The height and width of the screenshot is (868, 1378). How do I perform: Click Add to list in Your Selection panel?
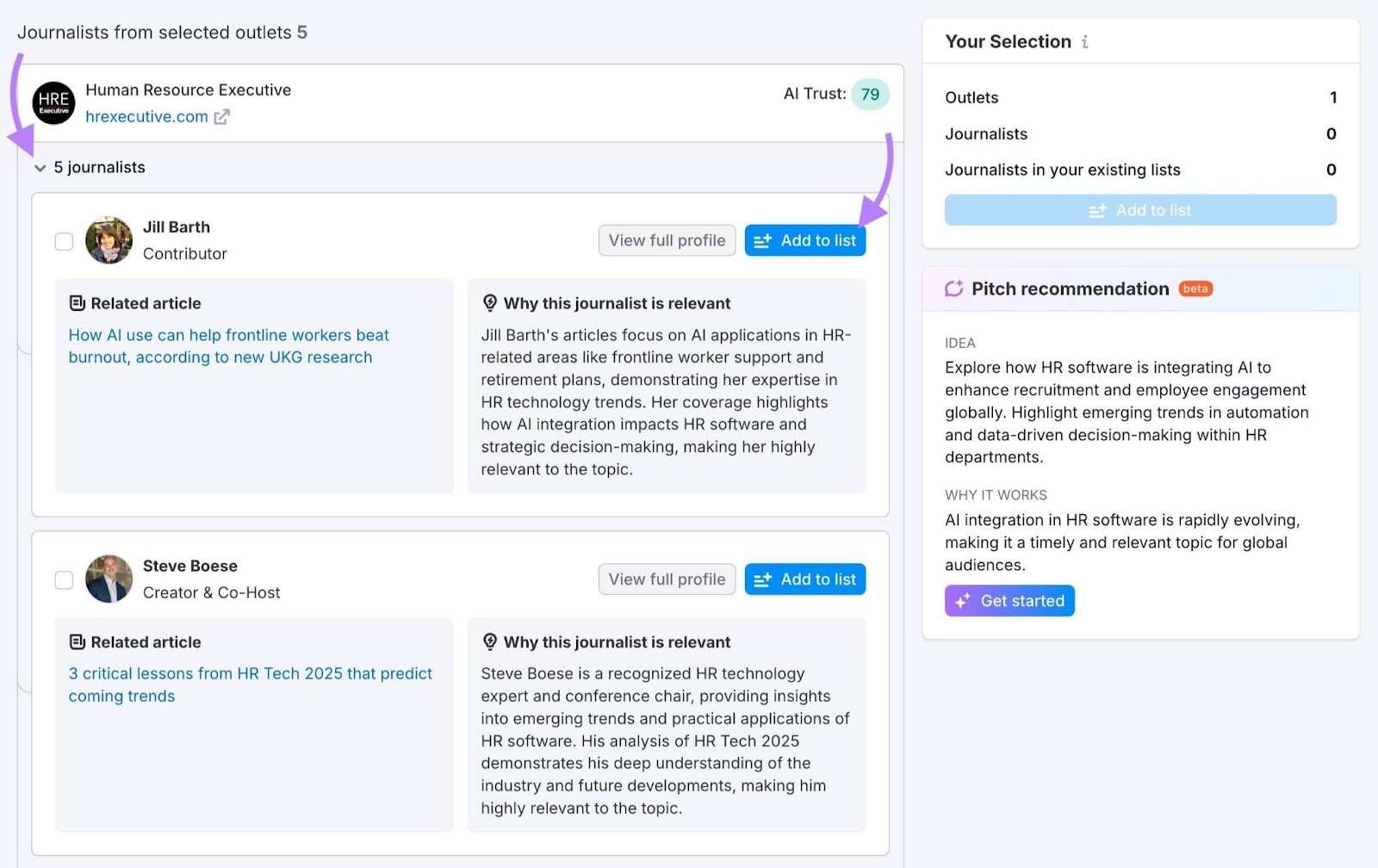[1140, 209]
